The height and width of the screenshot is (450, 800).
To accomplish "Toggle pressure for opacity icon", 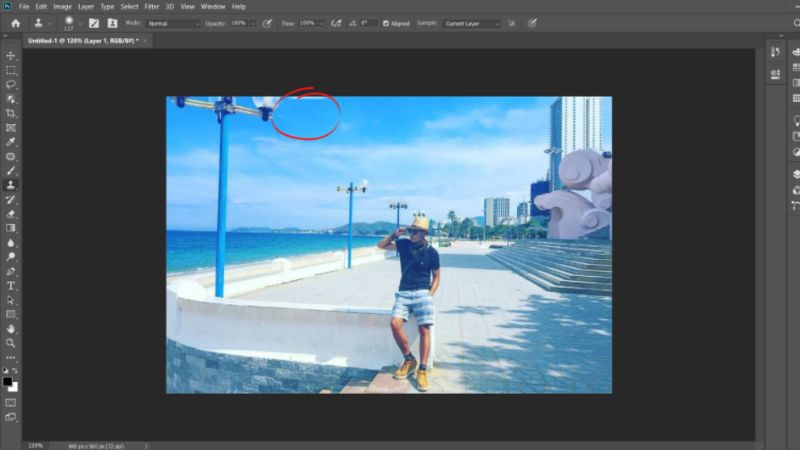I will (x=267, y=23).
